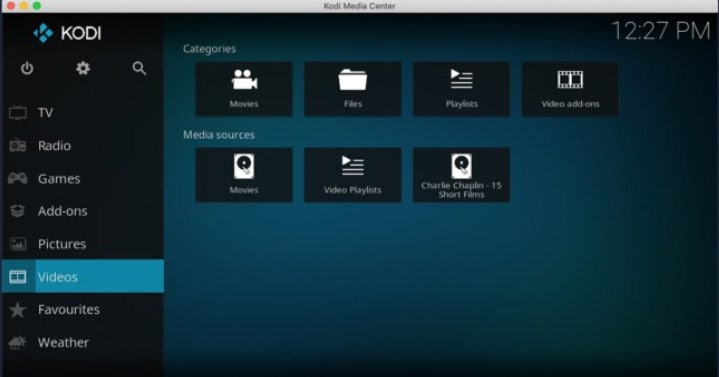Open Charlie Chaplin - 15 Short Films source
719x377 pixels.
[x=461, y=175]
